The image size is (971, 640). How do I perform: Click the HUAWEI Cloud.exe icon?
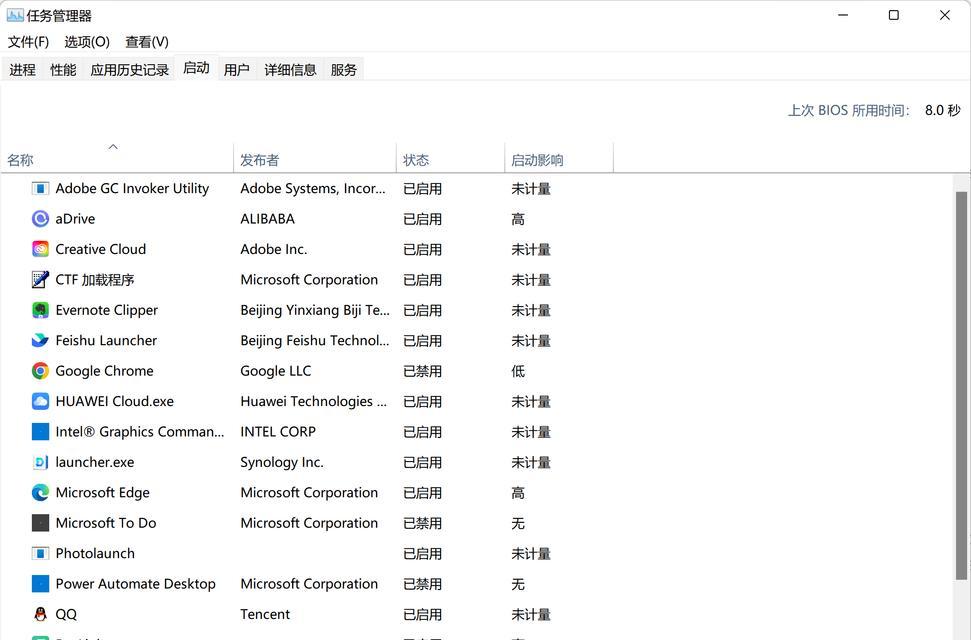pos(40,401)
